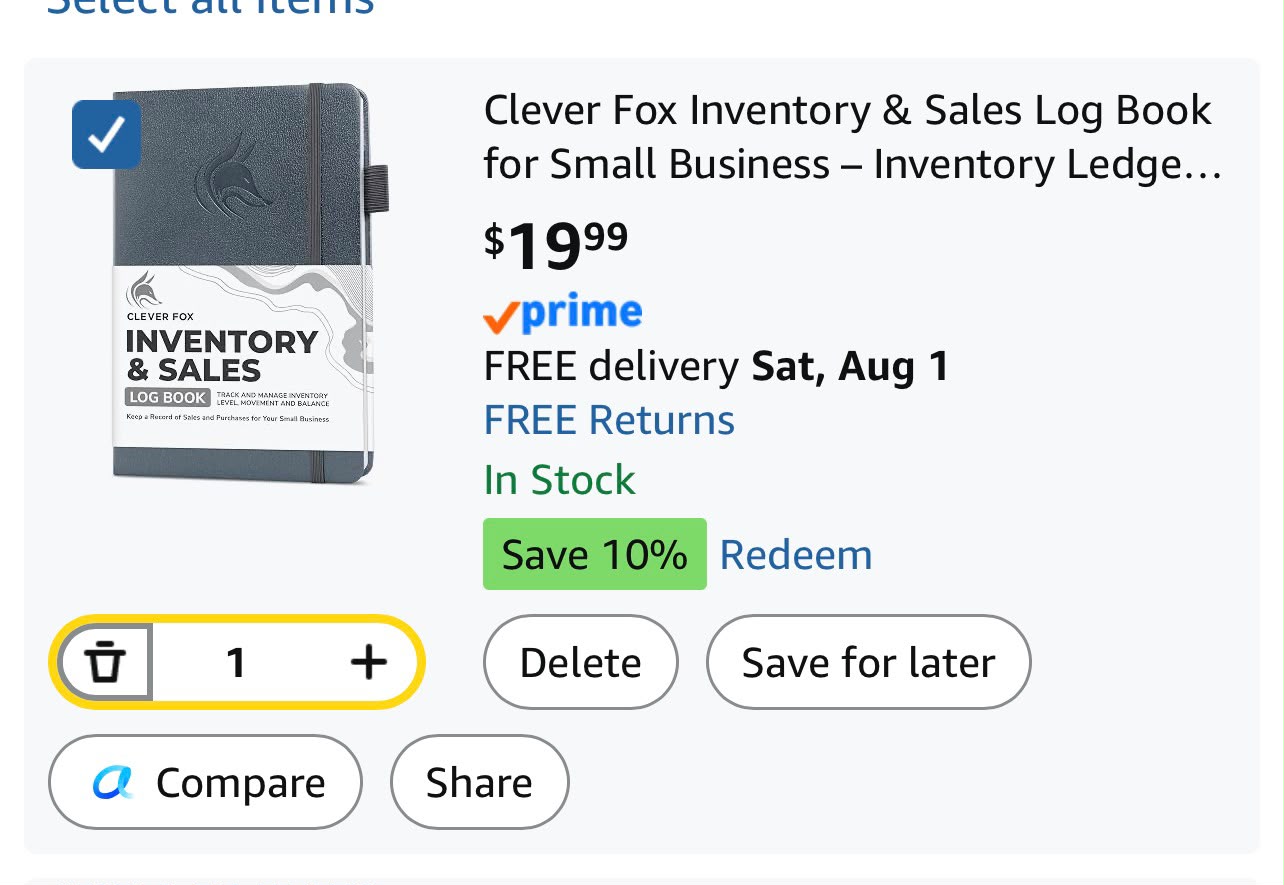Click the FREE delivery Sat, Aug 1 text
This screenshot has height=885, width=1284.
[x=716, y=366]
